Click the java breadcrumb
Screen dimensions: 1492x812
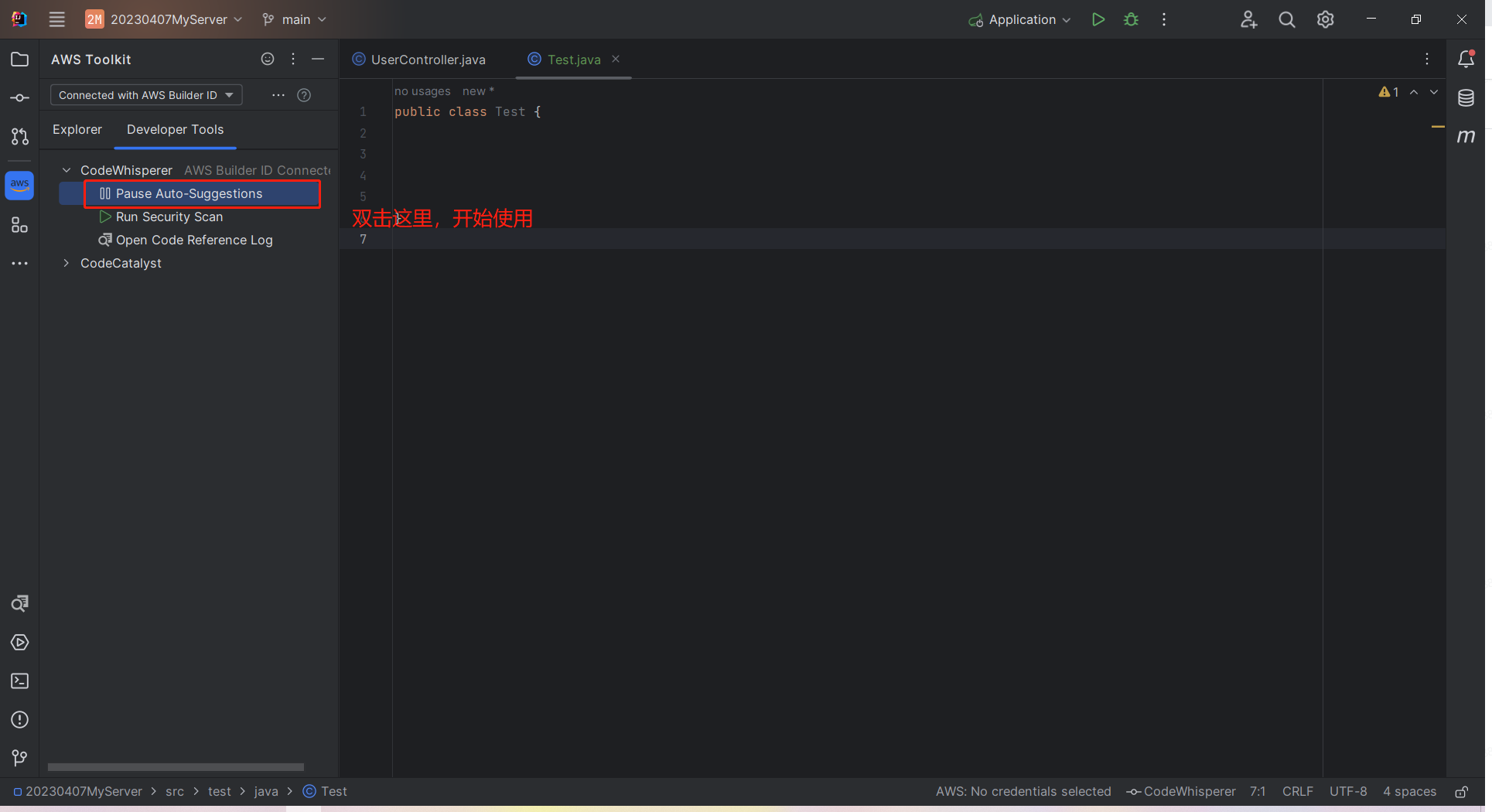pos(266,792)
